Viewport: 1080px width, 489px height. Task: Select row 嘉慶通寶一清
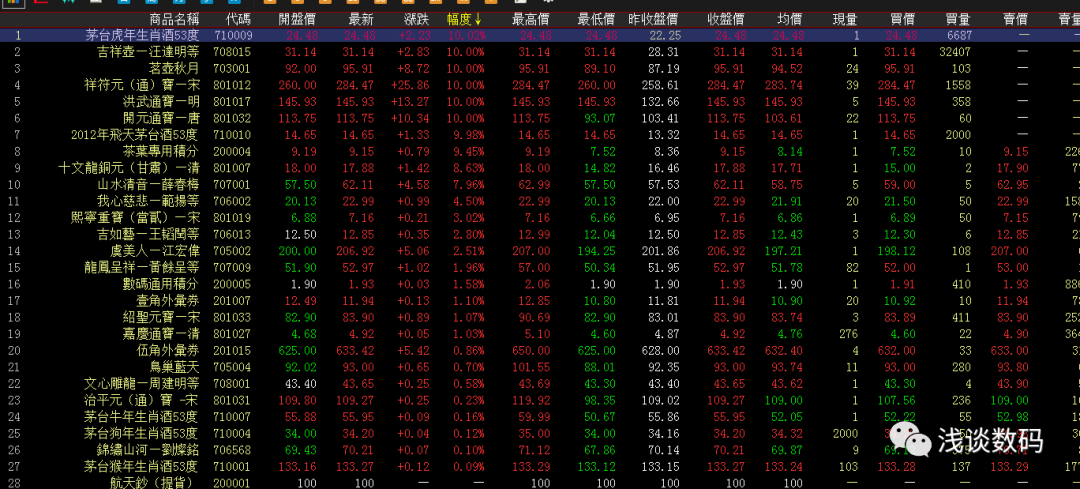[x=540, y=333]
